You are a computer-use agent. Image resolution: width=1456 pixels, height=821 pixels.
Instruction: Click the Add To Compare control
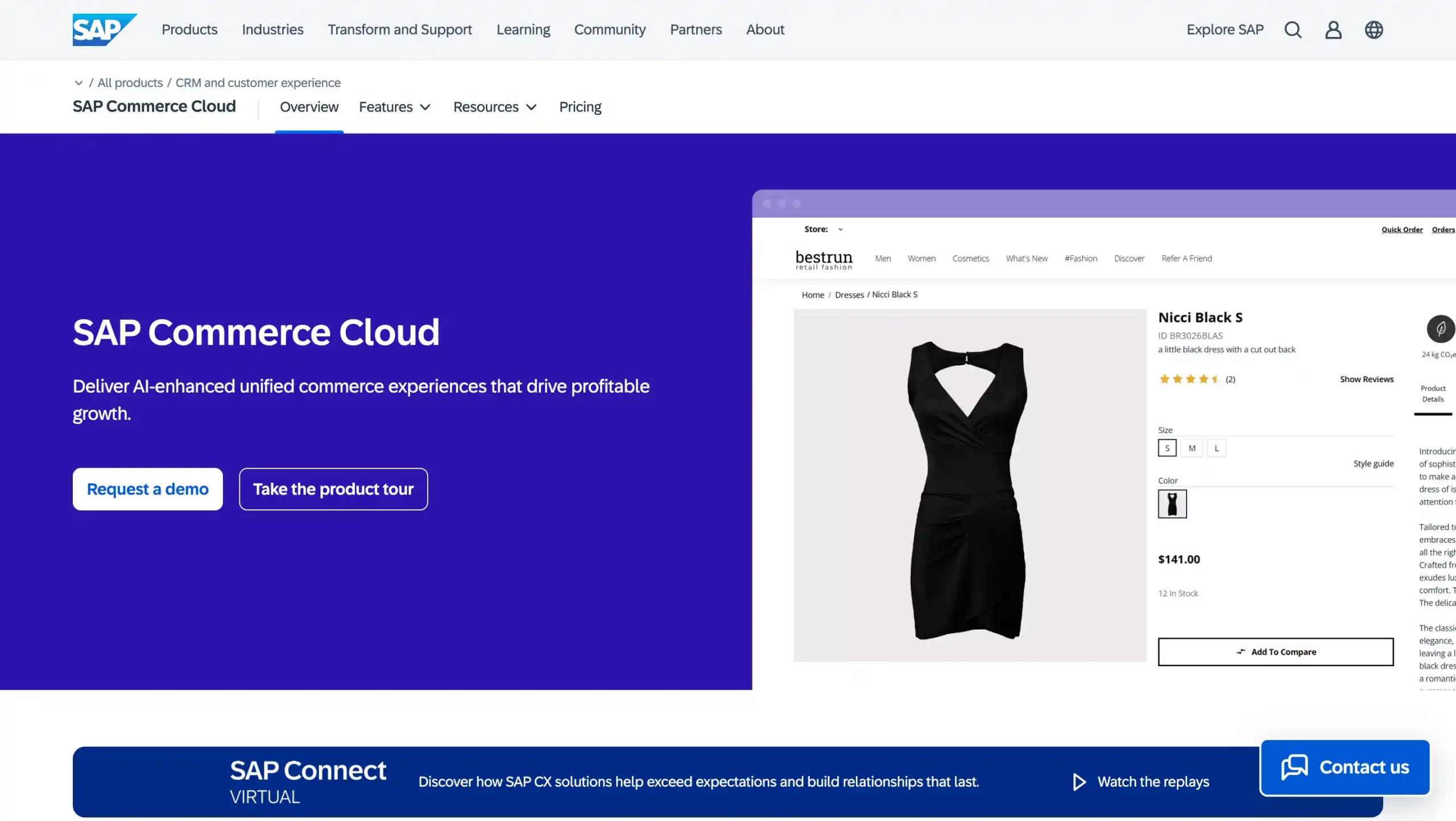click(x=1275, y=651)
